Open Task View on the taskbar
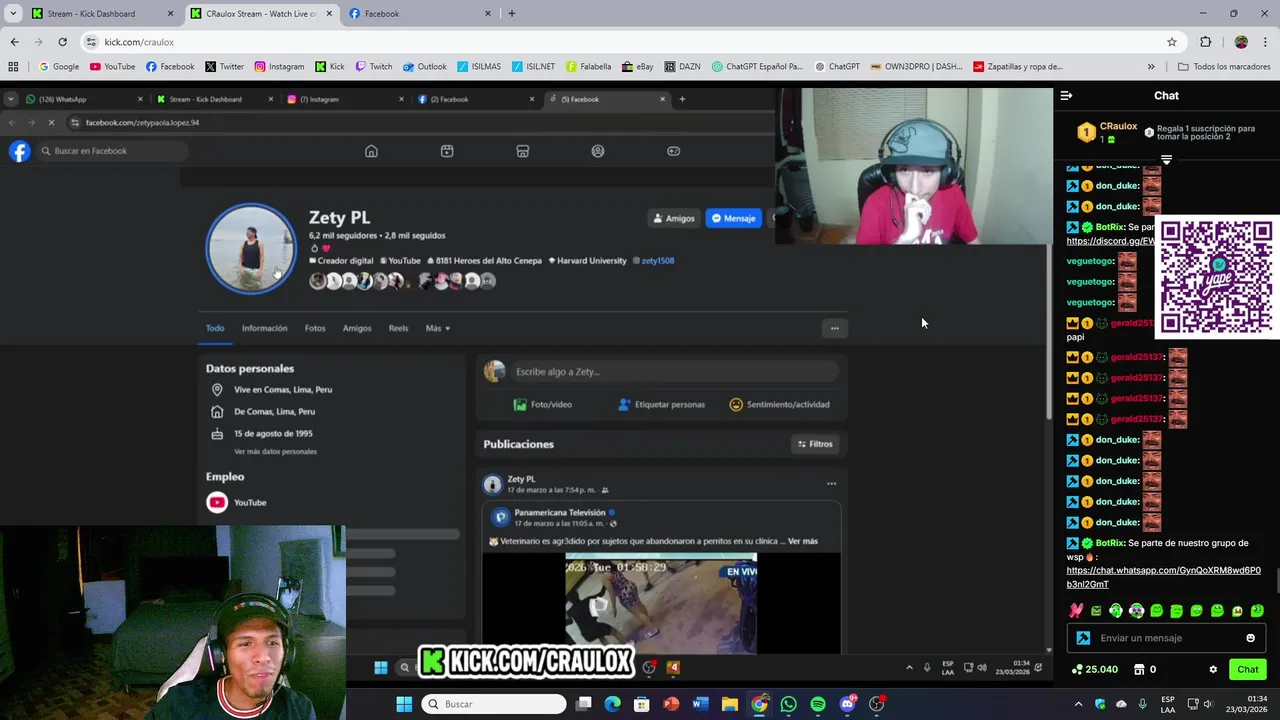1280x720 pixels. coord(584,704)
